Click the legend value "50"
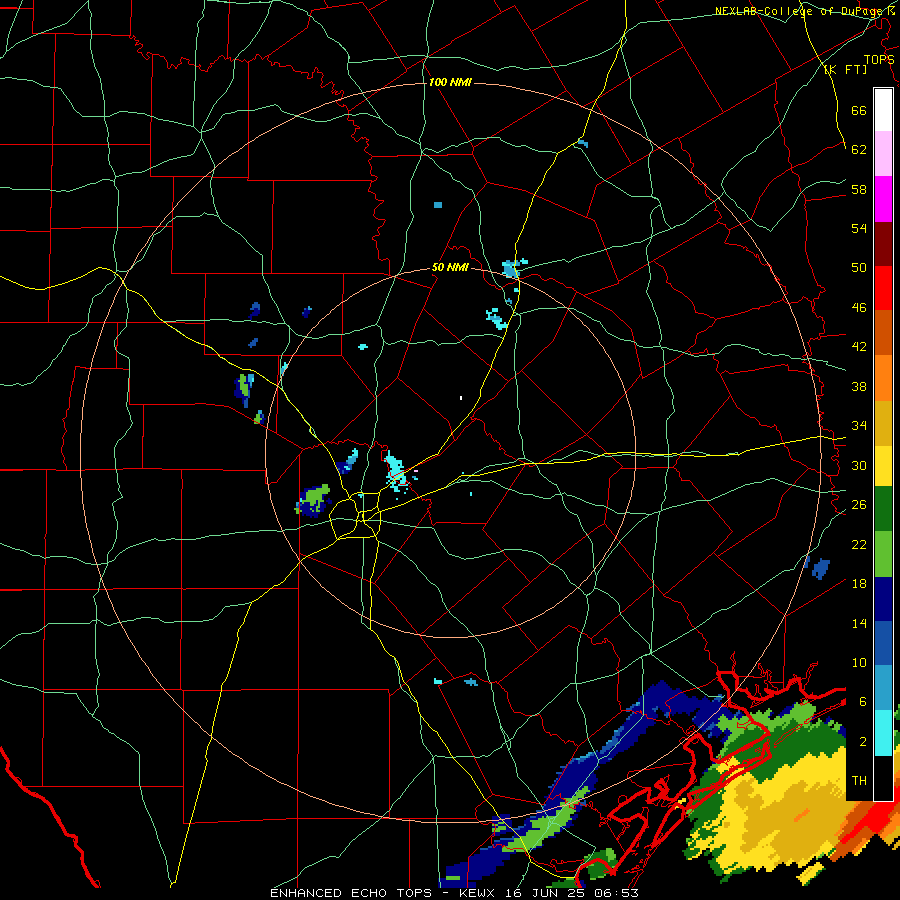900x900 pixels. [x=859, y=267]
